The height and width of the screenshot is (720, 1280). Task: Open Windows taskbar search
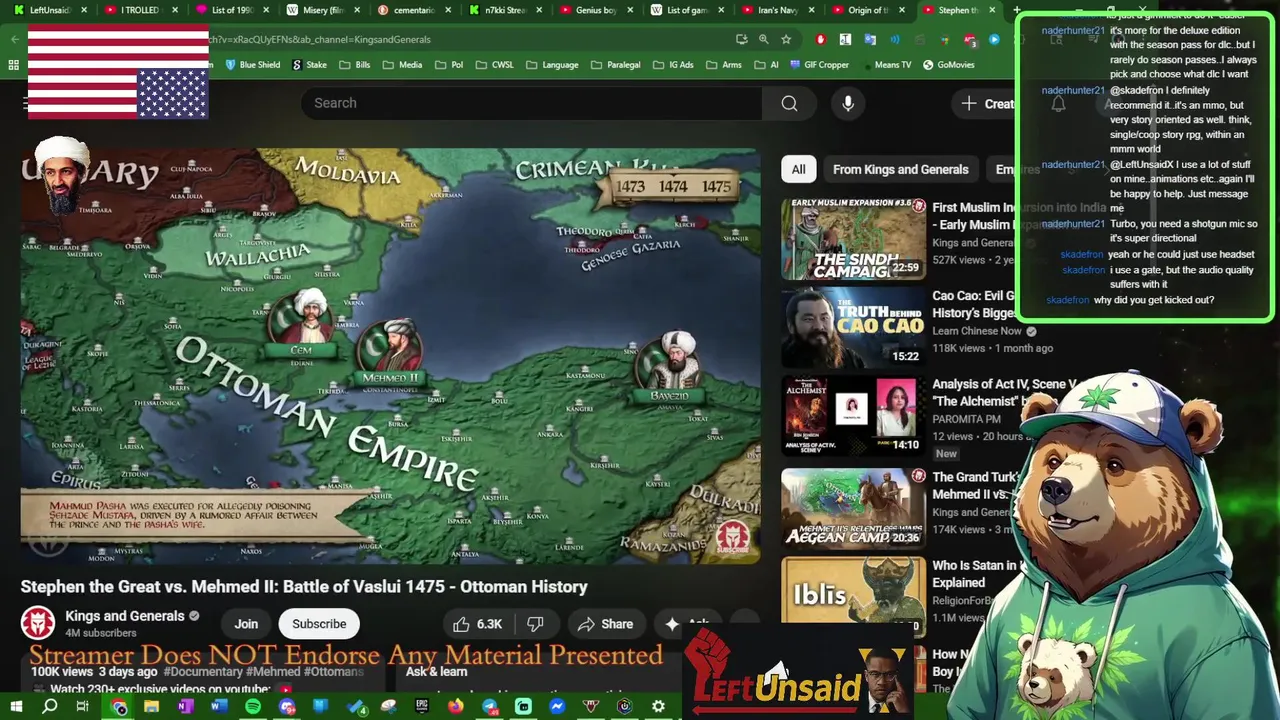coord(50,707)
